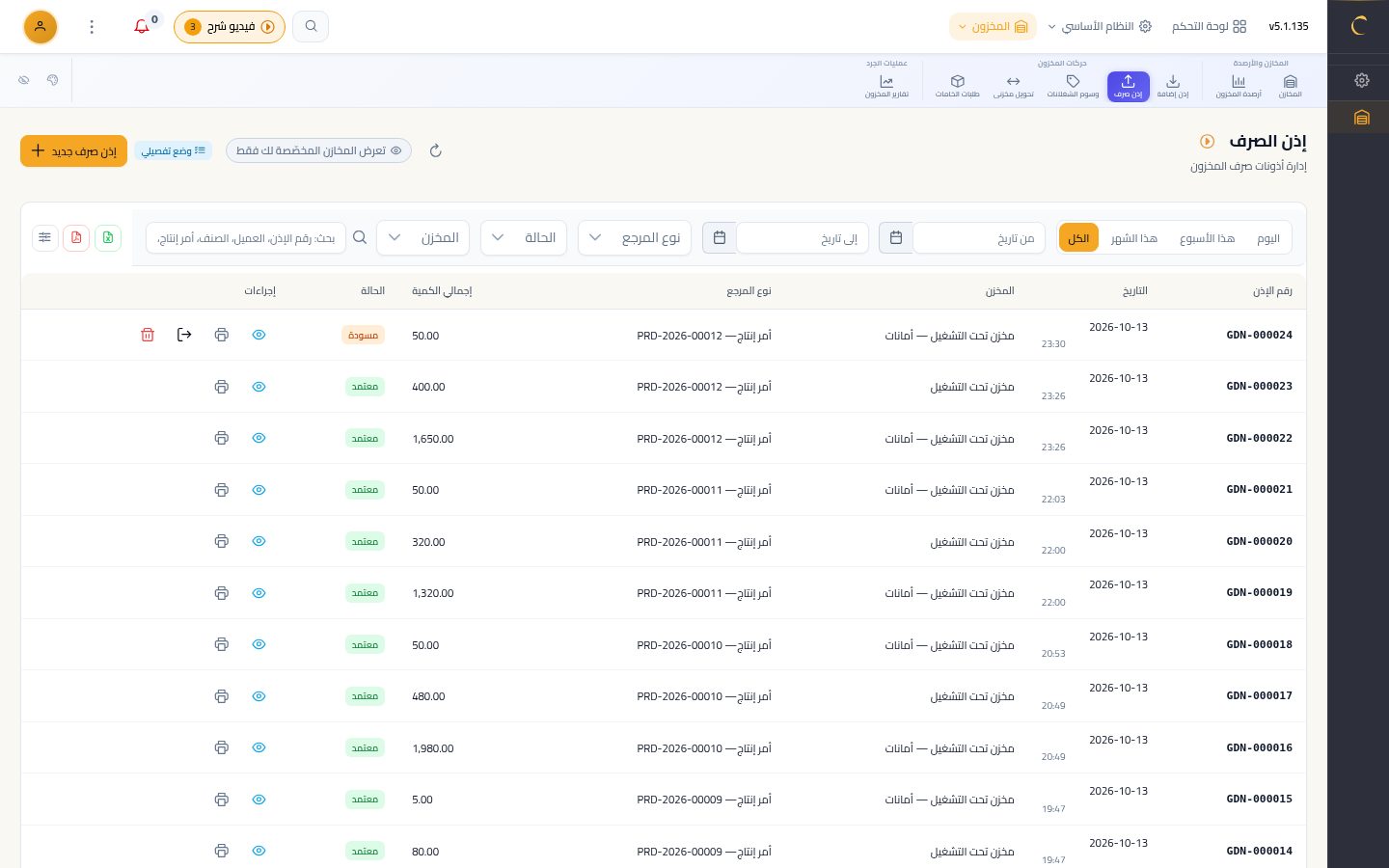View voucher GDN-000019 via eye icon
The height and width of the screenshot is (868, 1389).
(x=259, y=593)
